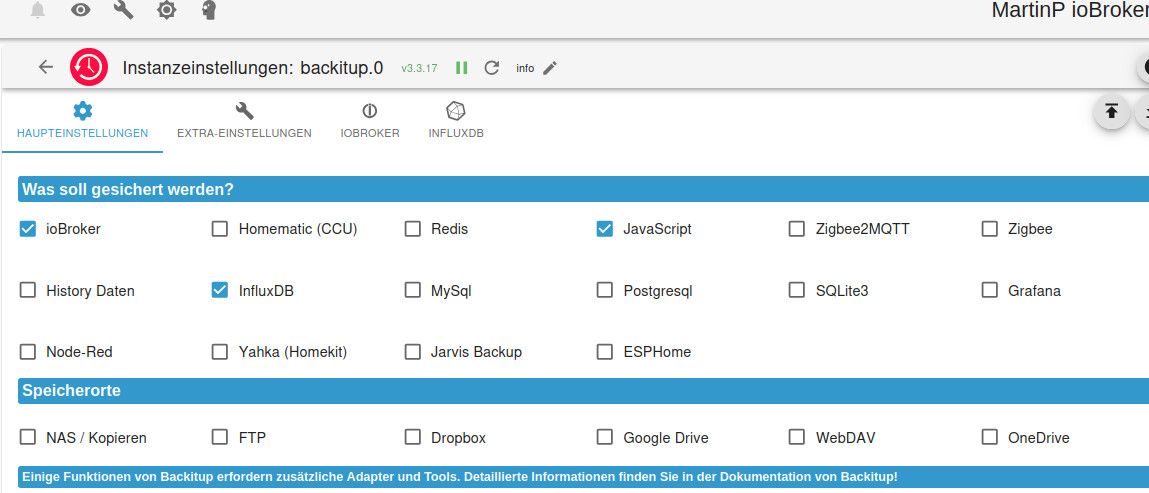The image size is (1149, 493).
Task: Uncheck the ioBroker backup checkbox
Action: pyautogui.click(x=28, y=229)
